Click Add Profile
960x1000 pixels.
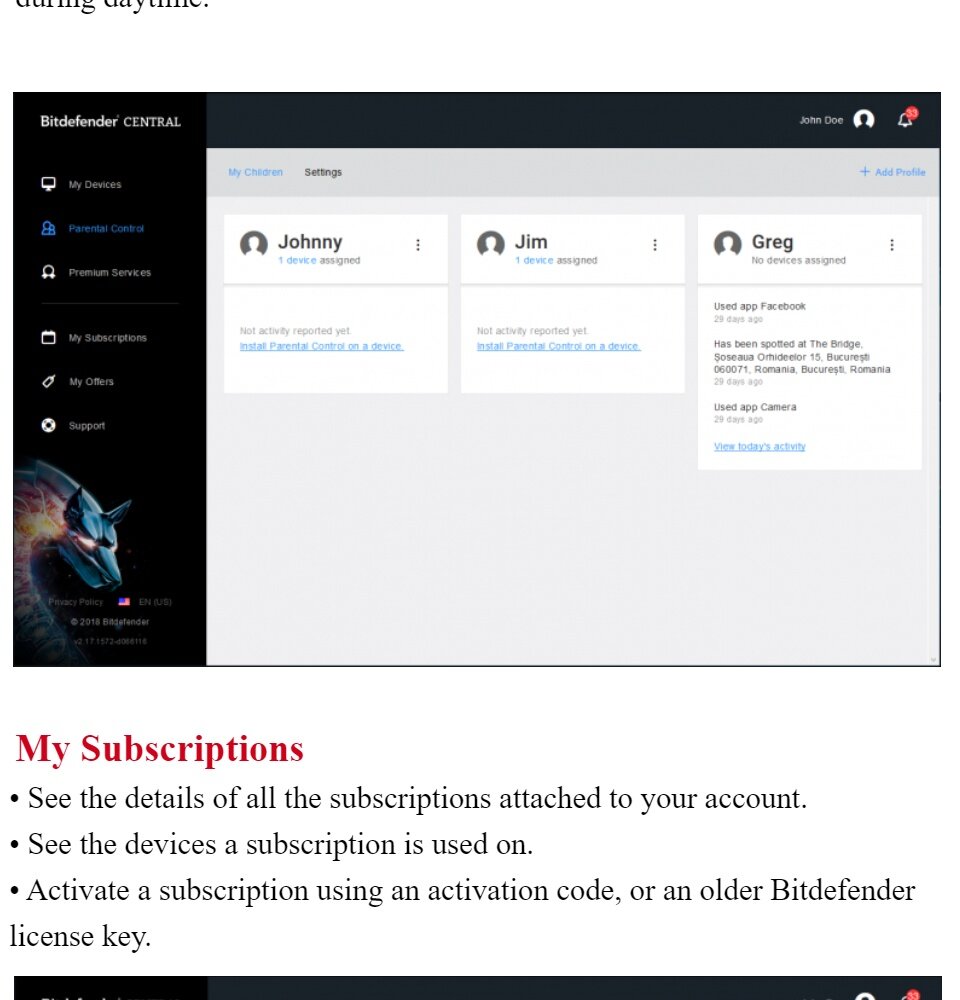(x=892, y=172)
